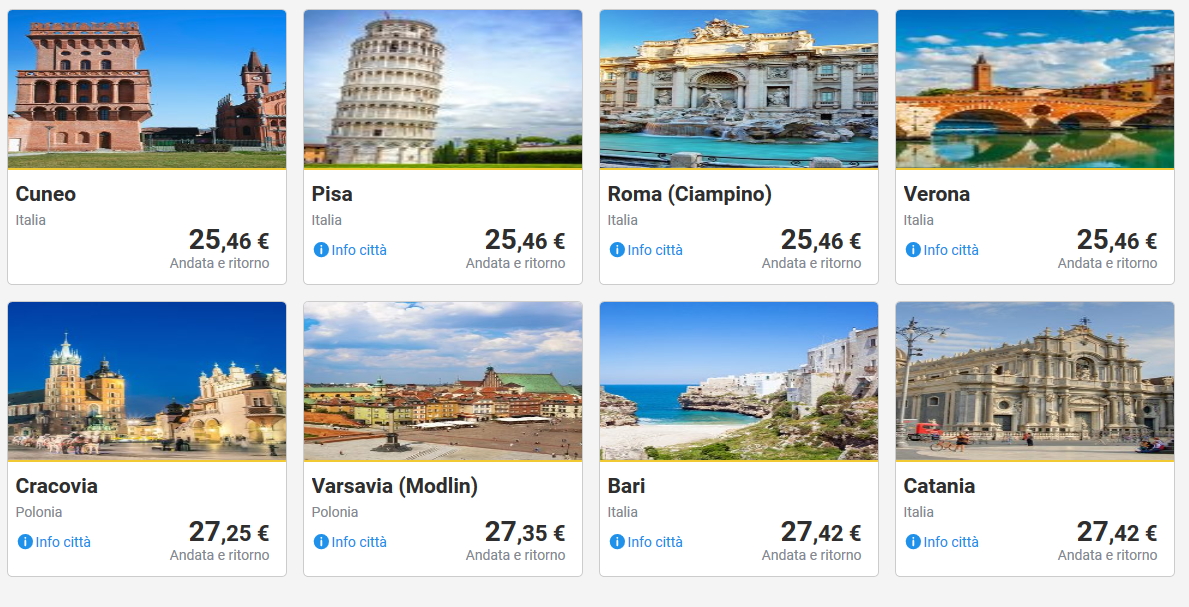Open the Verona bridge image

pyautogui.click(x=1035, y=89)
